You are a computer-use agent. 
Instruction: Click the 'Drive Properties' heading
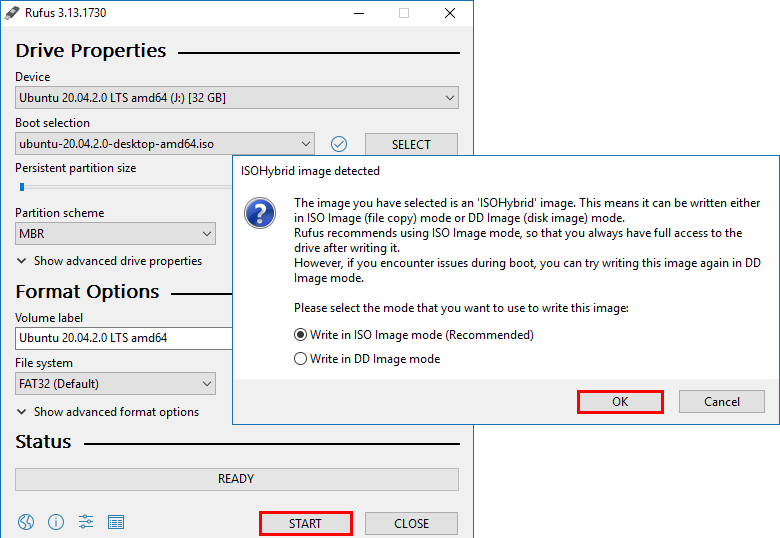91,51
